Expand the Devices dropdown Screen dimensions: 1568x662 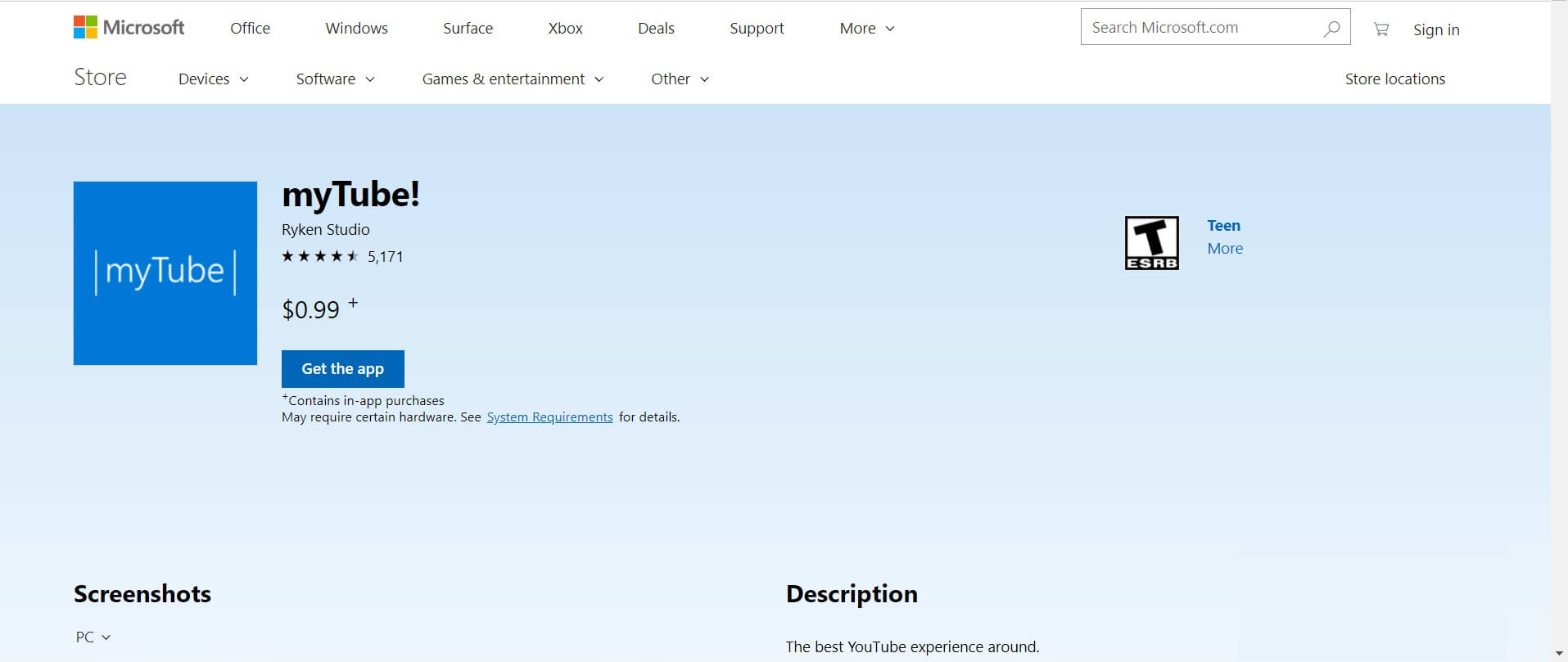pos(214,79)
